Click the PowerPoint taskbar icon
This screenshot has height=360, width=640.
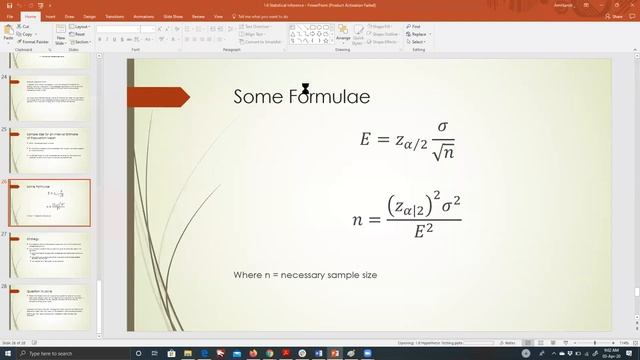pyautogui.click(x=335, y=353)
